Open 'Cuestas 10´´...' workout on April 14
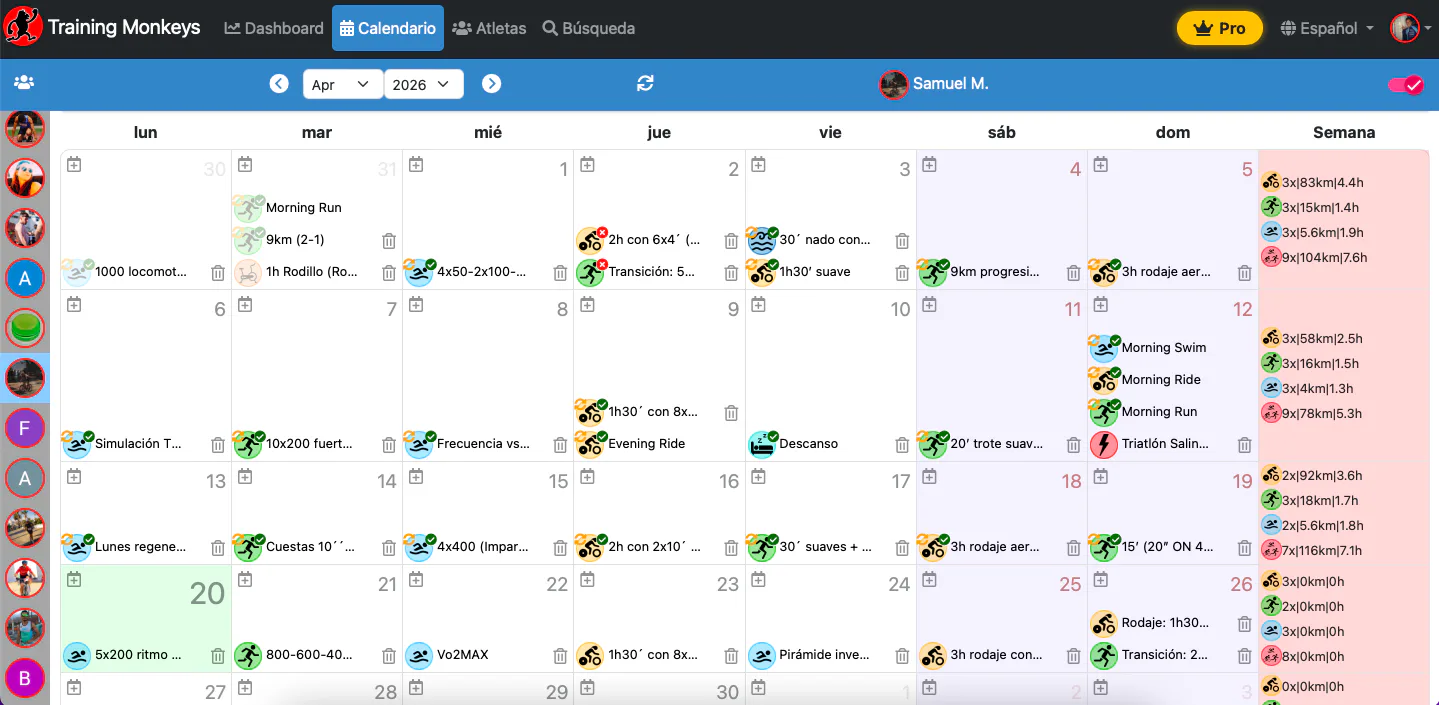The width and height of the screenshot is (1439, 705). pos(311,548)
